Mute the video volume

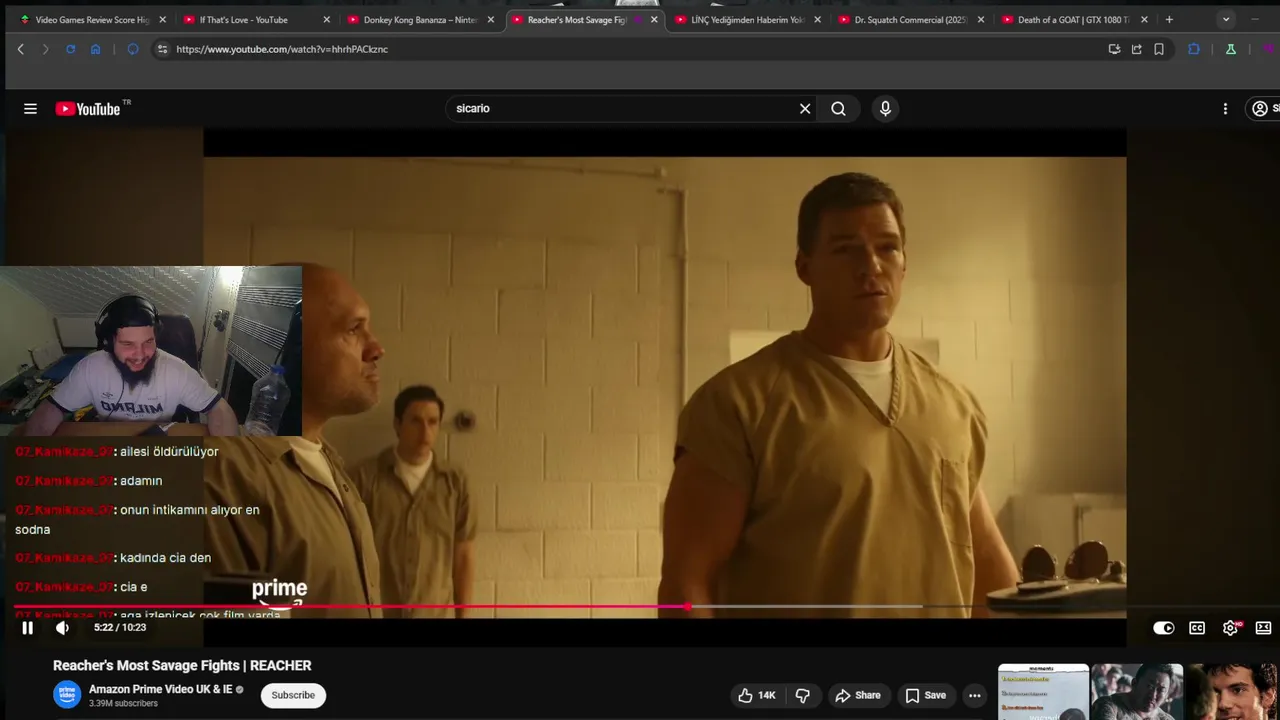[62, 628]
